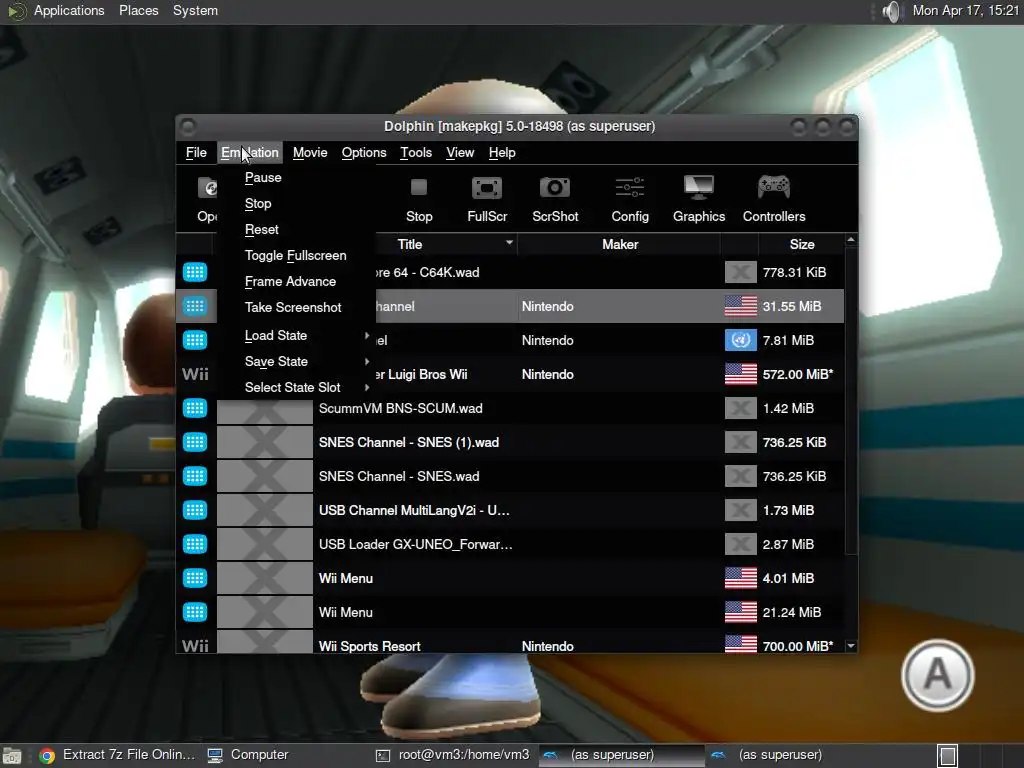Viewport: 1024px width, 768px height.
Task: Click unknown region icon on the 1.42 MiB row
Action: pos(741,408)
